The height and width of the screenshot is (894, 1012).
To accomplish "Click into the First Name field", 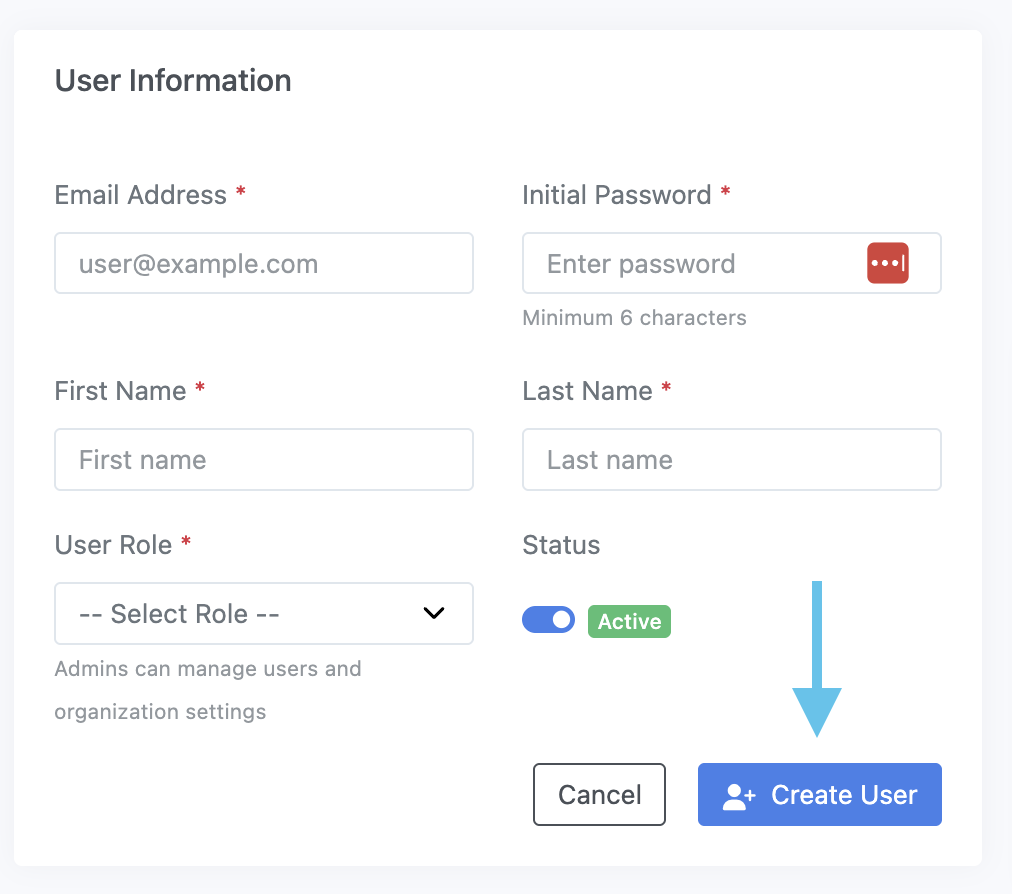I will [264, 460].
